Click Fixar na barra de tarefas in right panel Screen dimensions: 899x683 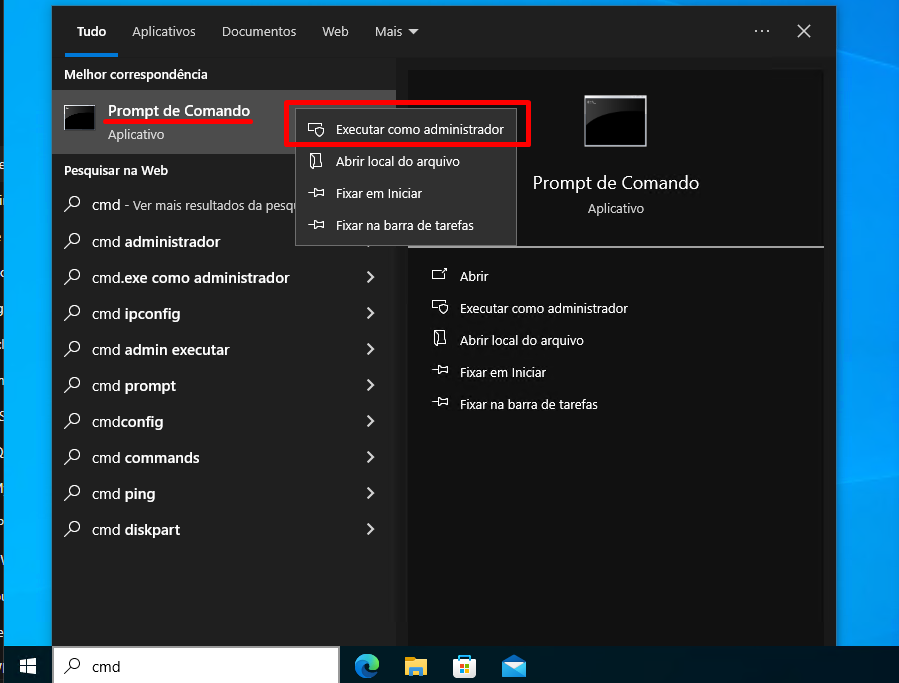click(x=528, y=405)
